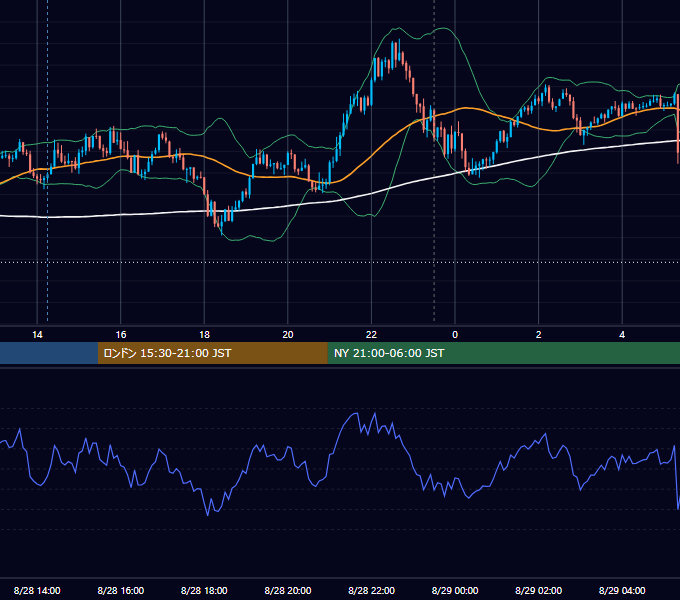Click the ロンドン 15:30-21:00 JST session bar
Screen dimensions: 680x600
pos(212,353)
